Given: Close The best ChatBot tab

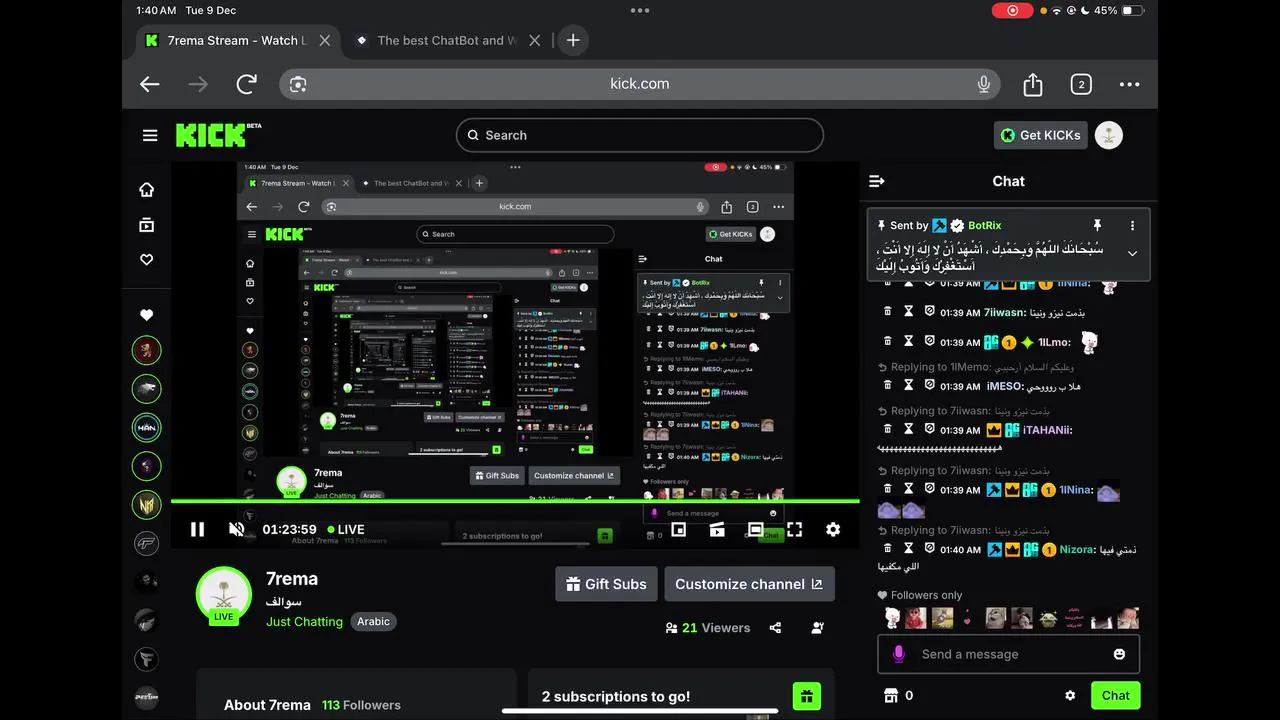Looking at the screenshot, I should [535, 40].
